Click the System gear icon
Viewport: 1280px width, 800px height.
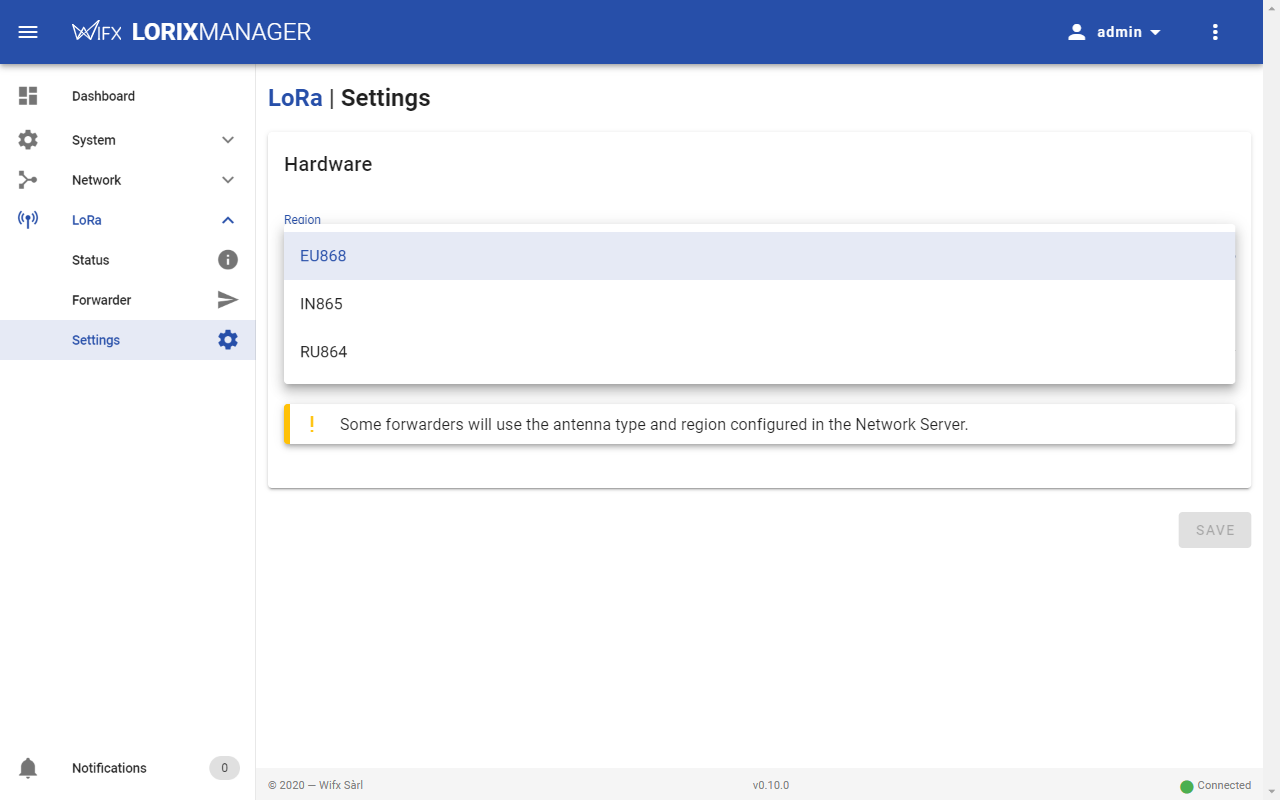coord(28,140)
